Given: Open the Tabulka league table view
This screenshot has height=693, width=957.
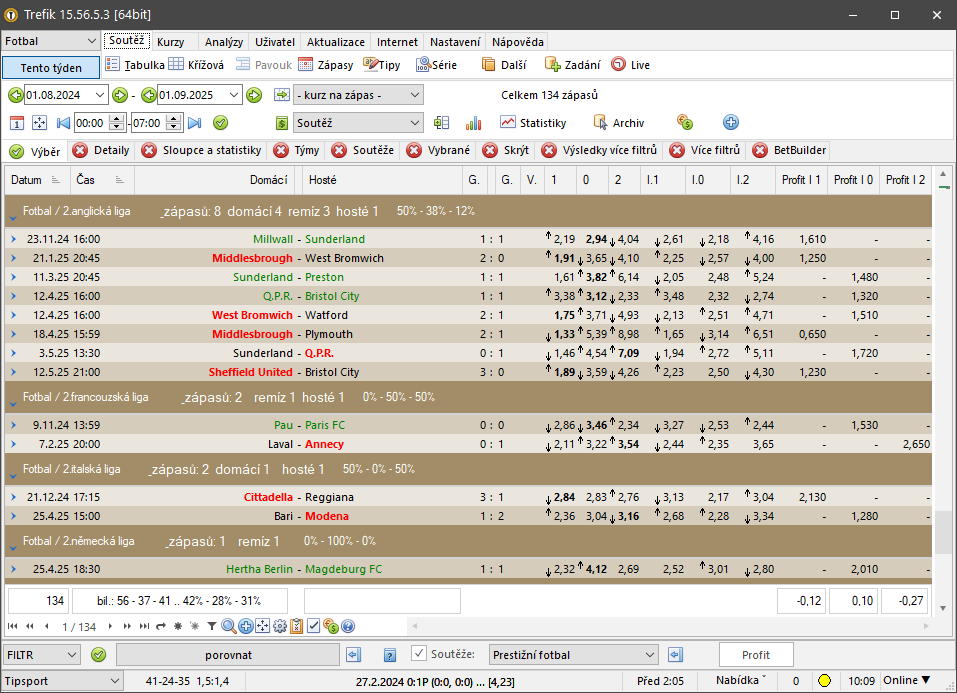Looking at the screenshot, I should coord(135,65).
